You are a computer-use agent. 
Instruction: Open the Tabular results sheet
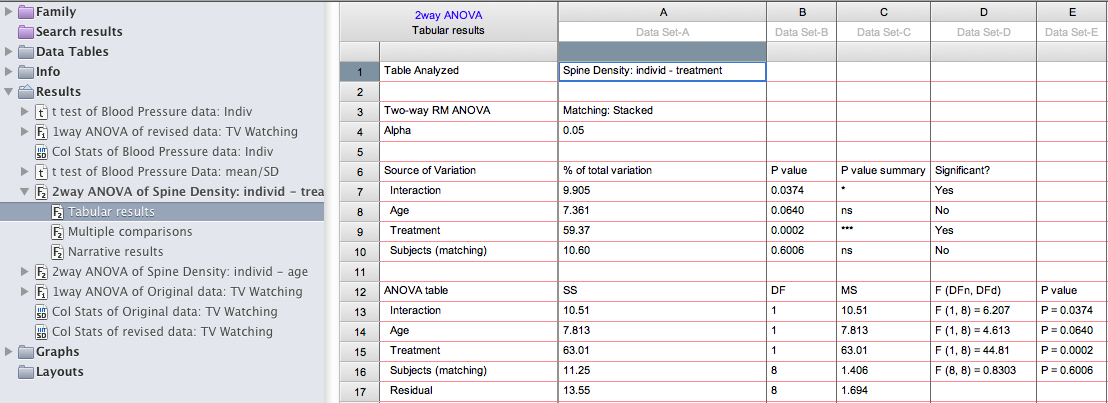(111, 212)
